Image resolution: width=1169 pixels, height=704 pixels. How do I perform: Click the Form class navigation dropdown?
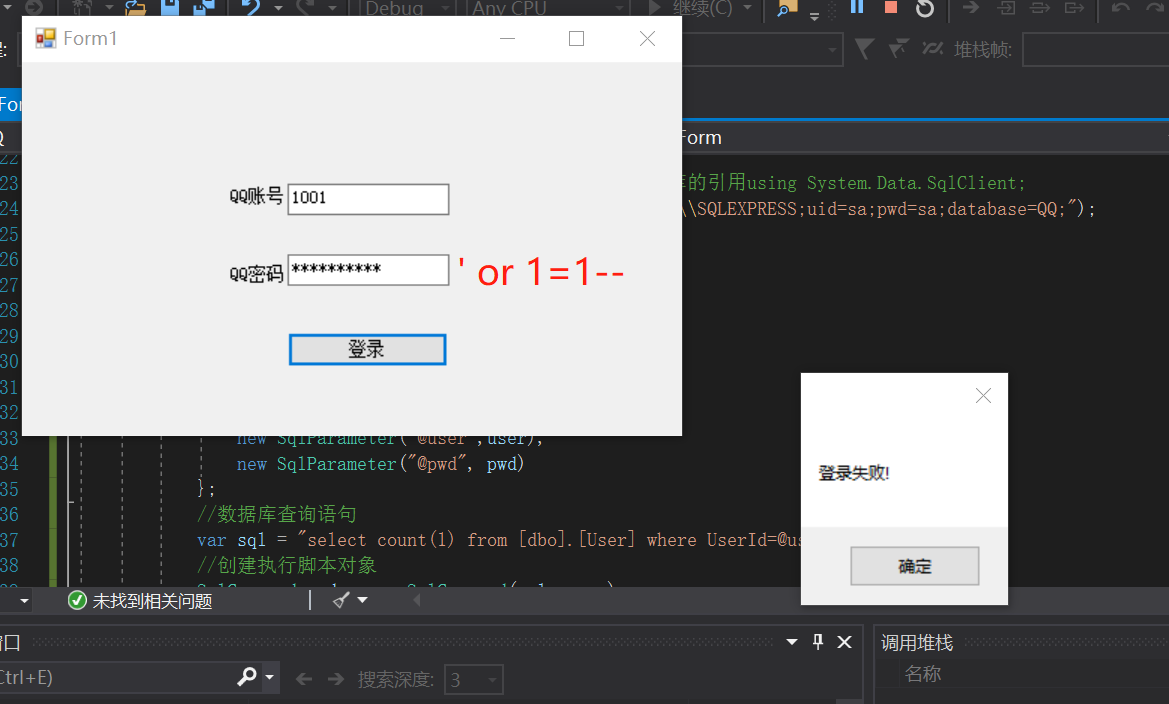point(925,138)
